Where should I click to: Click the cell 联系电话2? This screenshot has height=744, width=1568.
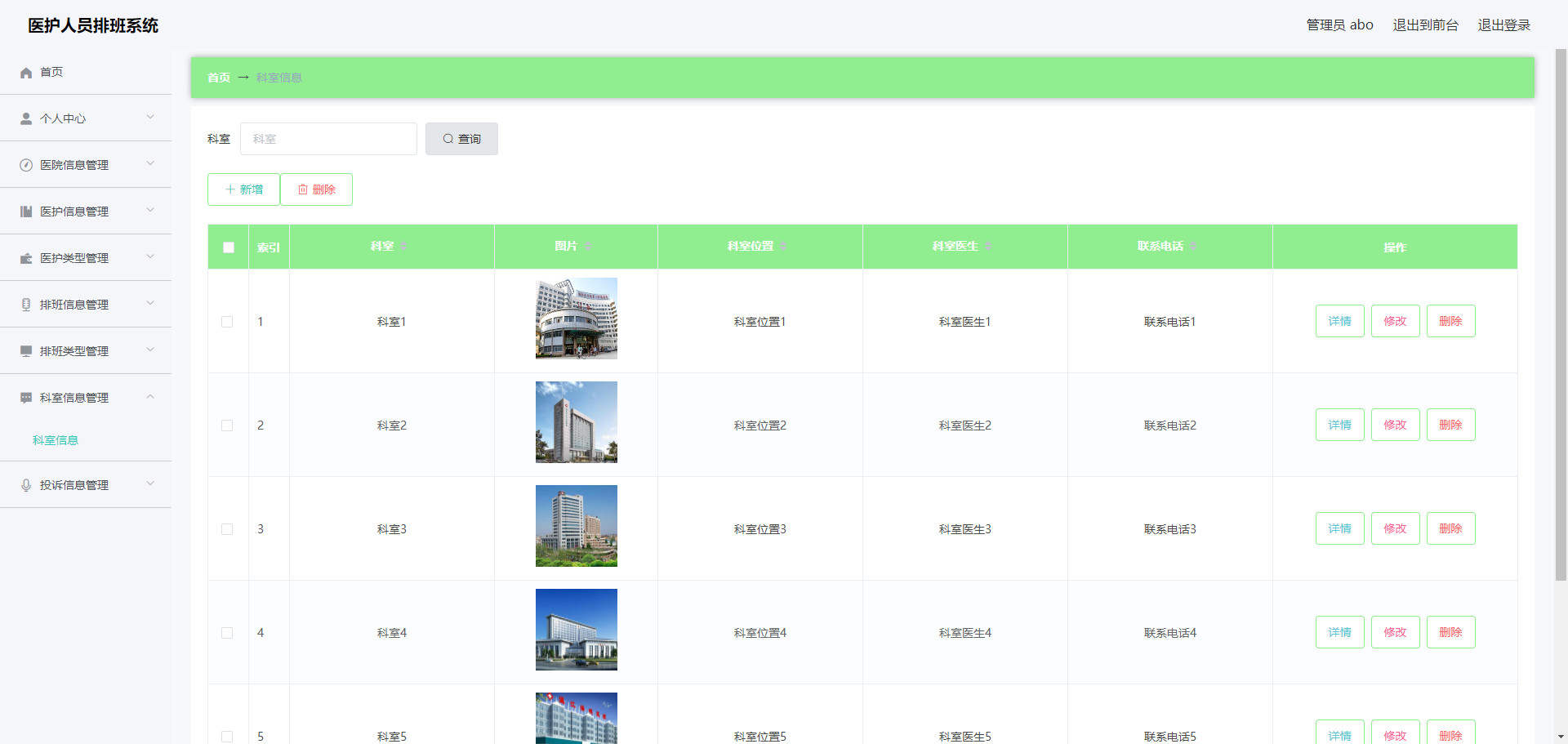click(1169, 425)
